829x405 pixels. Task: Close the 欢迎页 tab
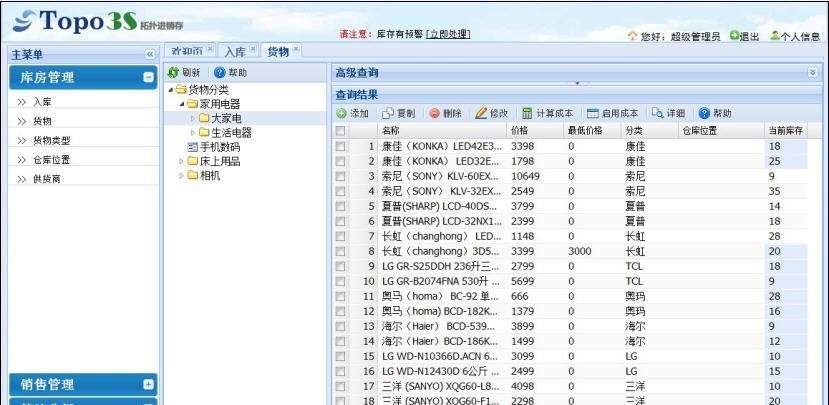209,49
